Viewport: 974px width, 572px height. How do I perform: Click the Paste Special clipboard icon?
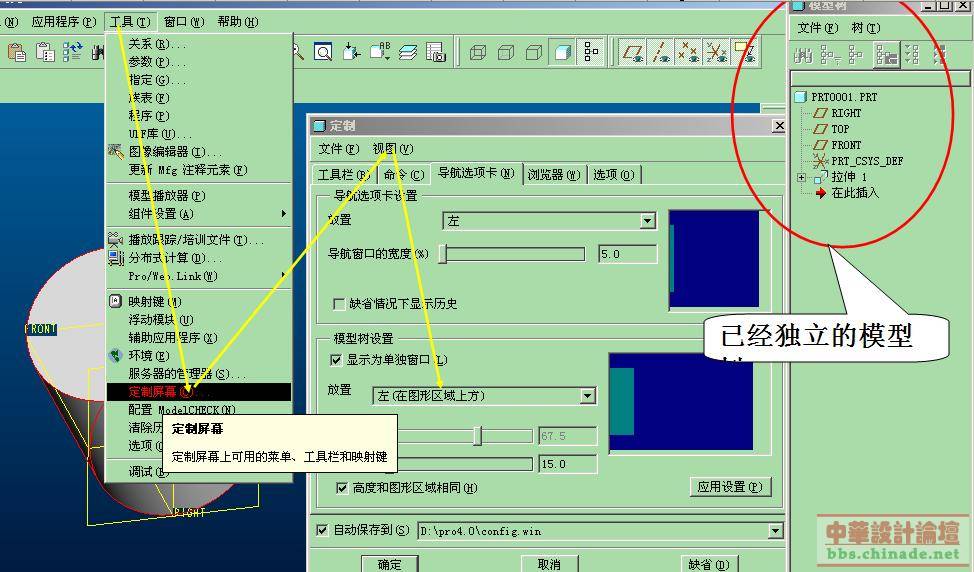click(45, 52)
